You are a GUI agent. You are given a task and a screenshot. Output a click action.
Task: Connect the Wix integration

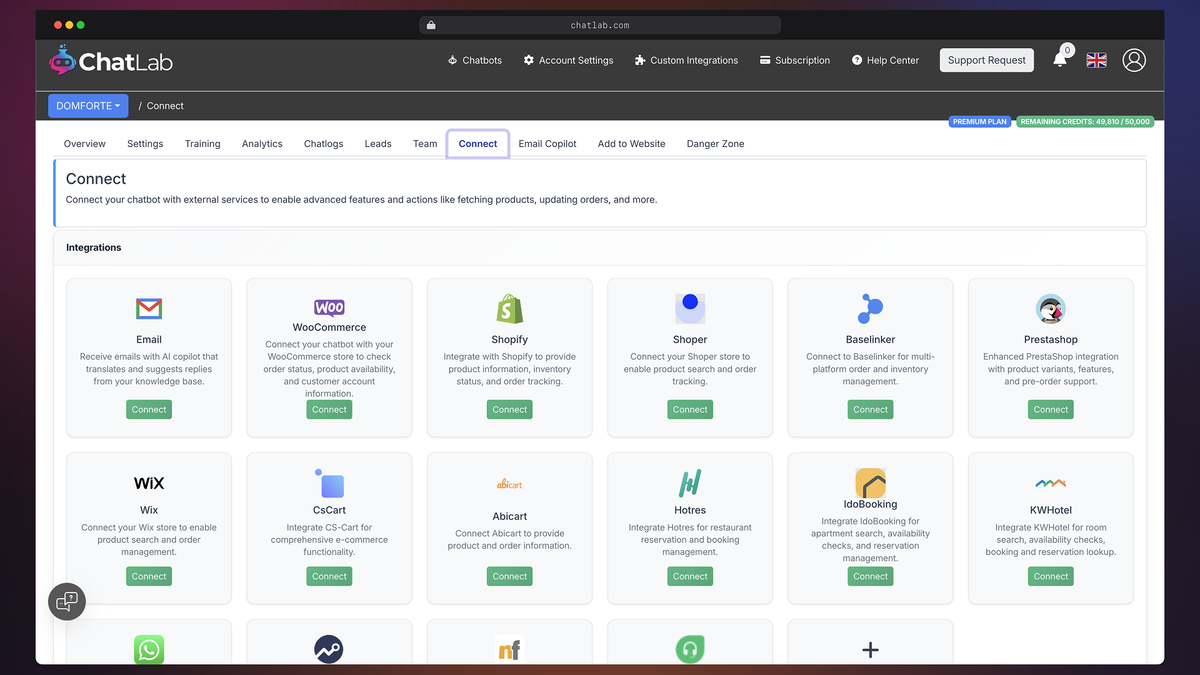[x=149, y=576]
